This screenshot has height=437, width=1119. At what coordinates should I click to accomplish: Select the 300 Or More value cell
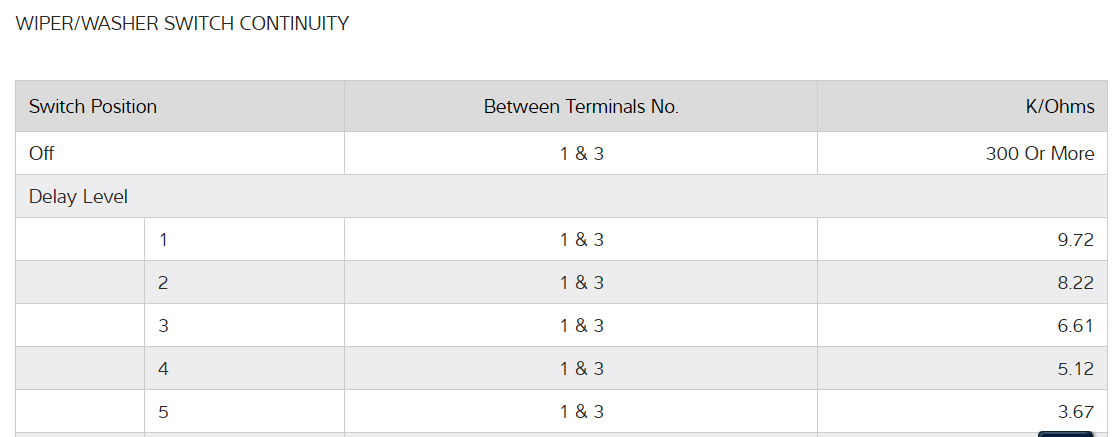coord(1039,154)
